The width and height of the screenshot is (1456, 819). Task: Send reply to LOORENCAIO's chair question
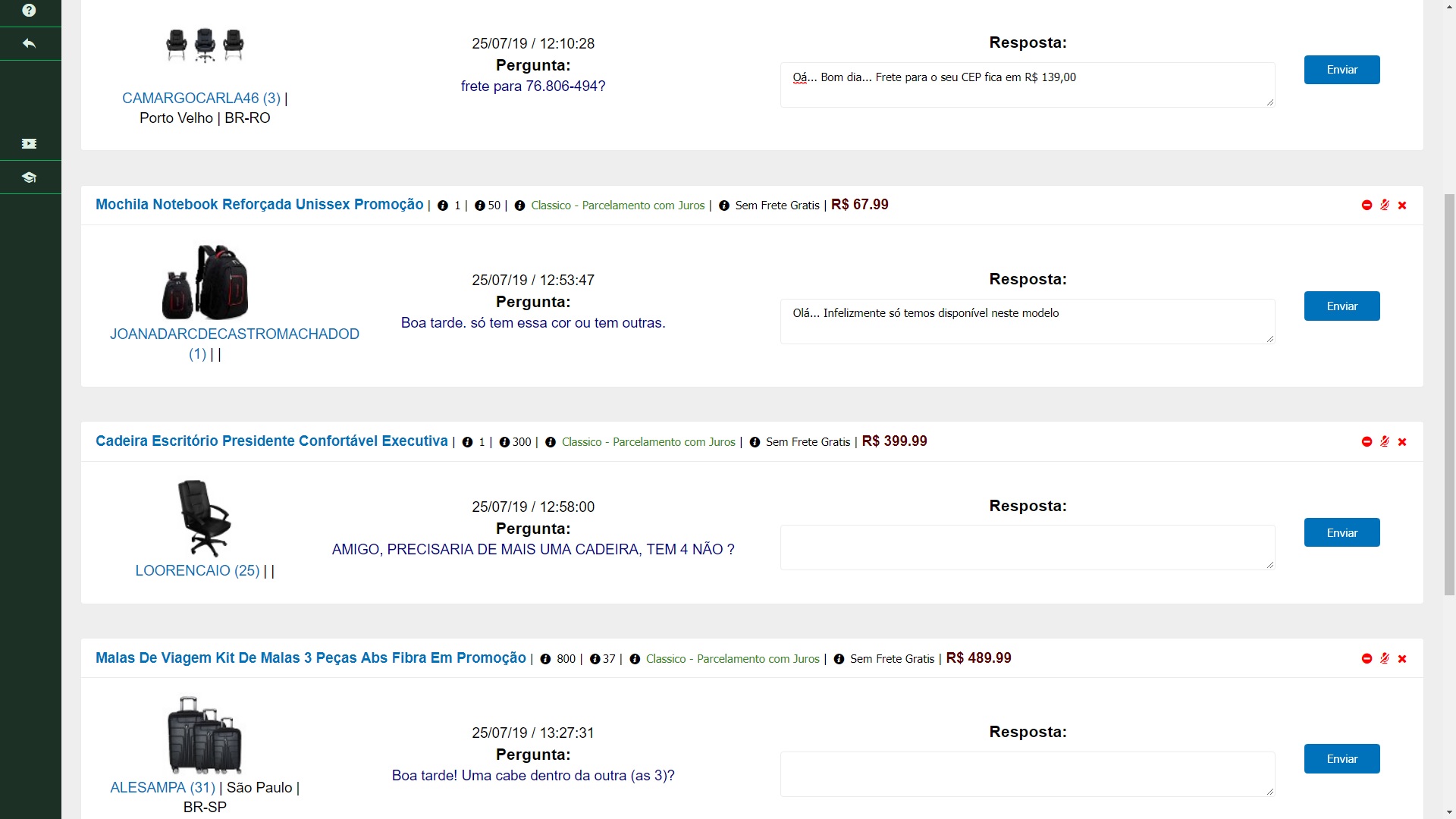[x=1341, y=532]
